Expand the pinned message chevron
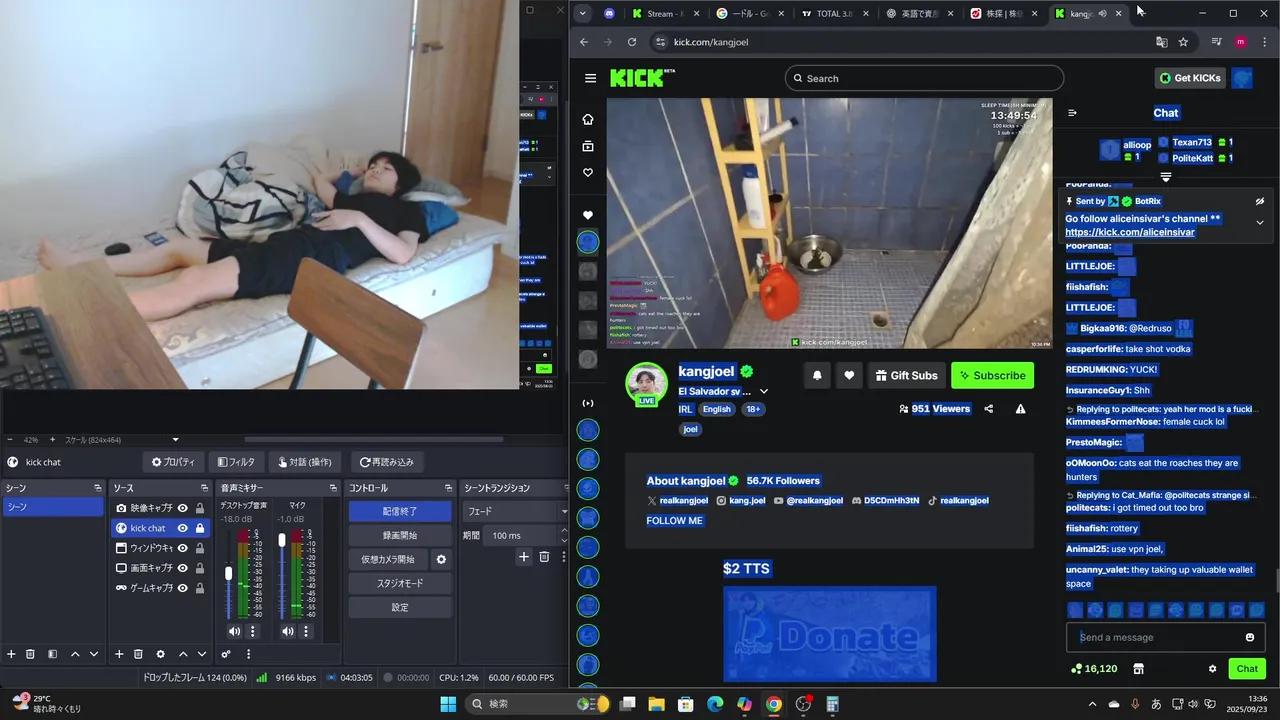 click(1260, 222)
